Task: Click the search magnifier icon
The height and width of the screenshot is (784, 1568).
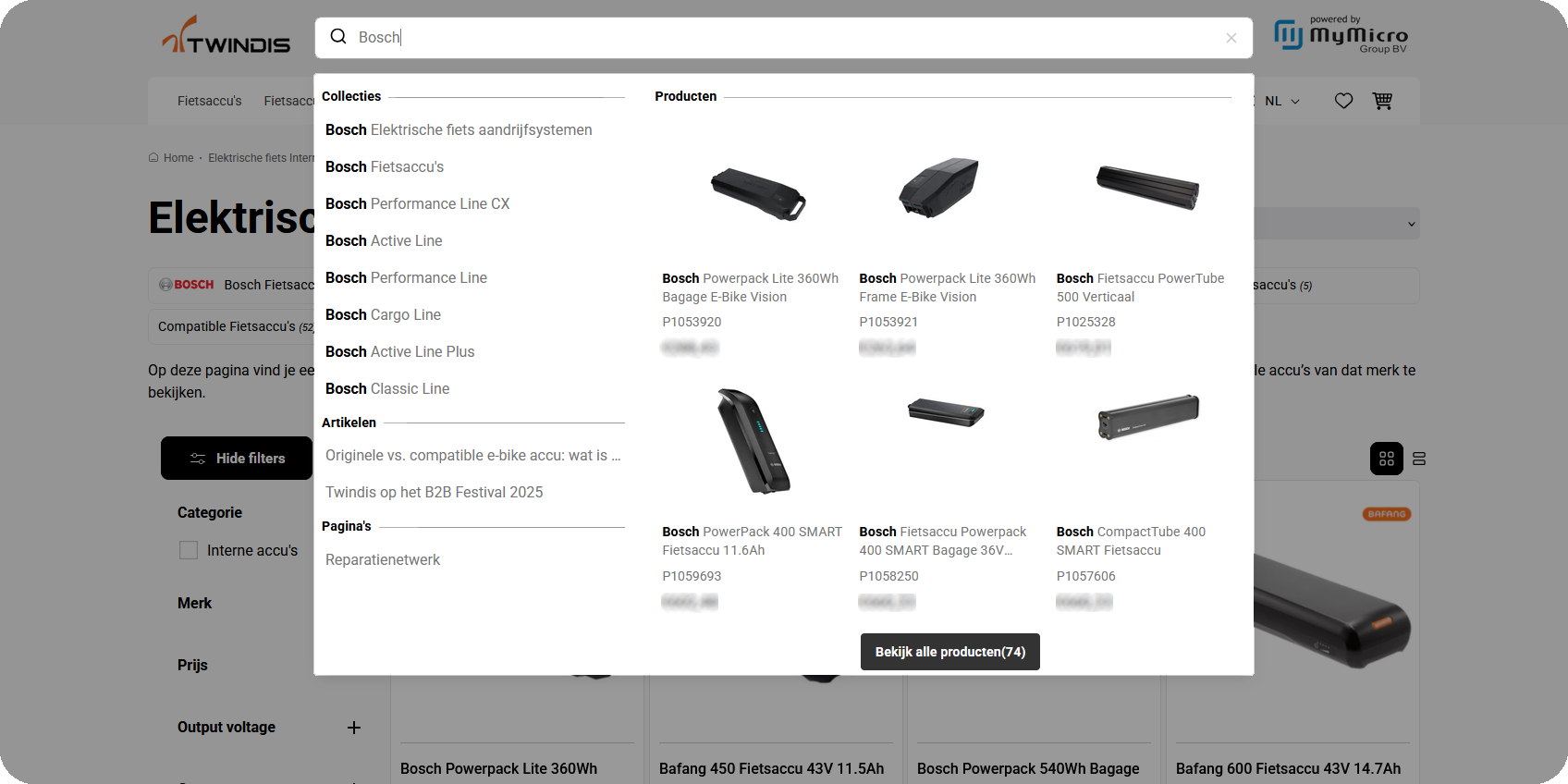Action: [x=338, y=37]
